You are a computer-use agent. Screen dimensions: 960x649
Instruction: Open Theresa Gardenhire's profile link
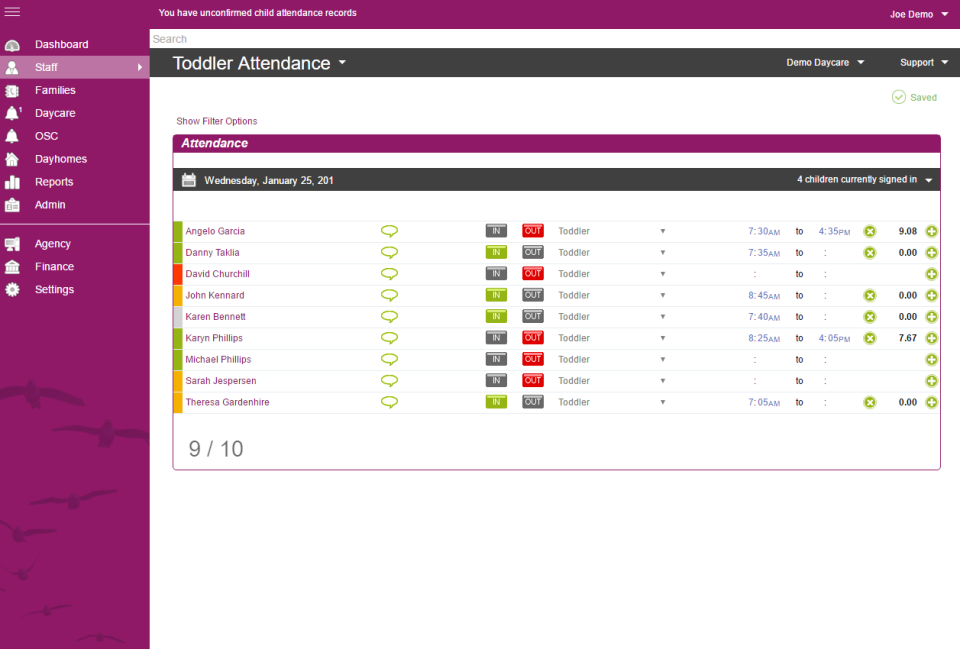227,402
